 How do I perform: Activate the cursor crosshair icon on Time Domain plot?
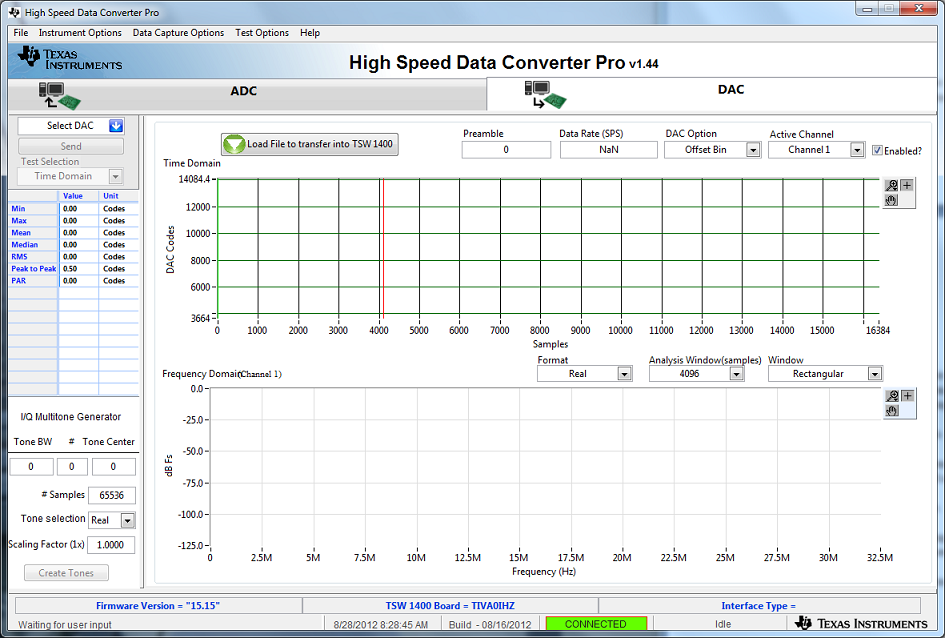[x=907, y=185]
